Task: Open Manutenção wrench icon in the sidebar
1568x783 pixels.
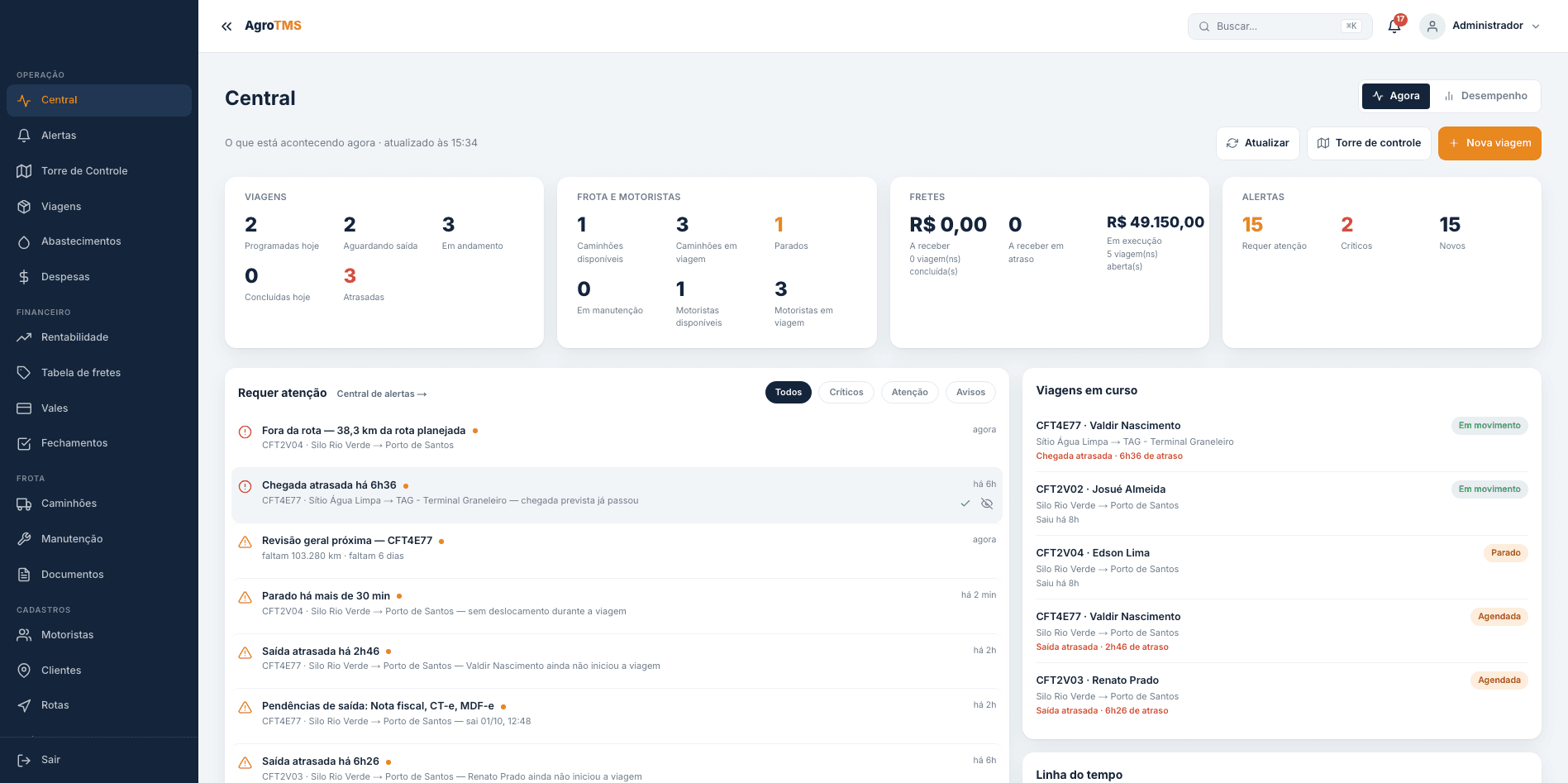Action: coord(24,539)
